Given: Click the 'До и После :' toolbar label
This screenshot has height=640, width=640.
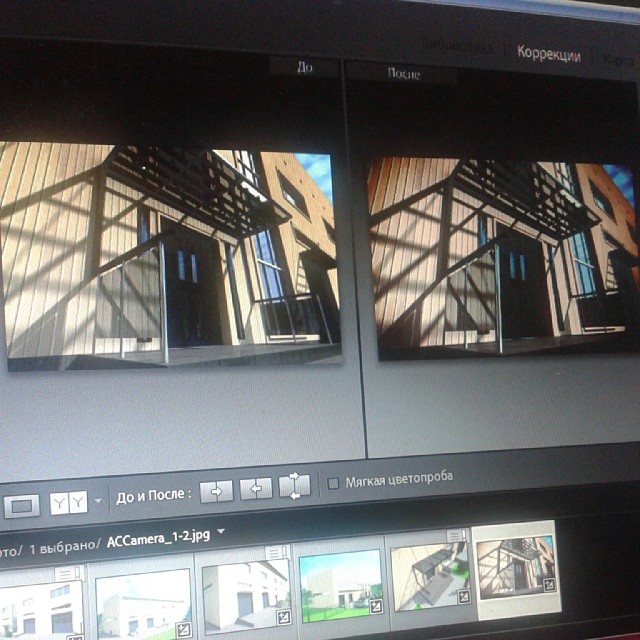Looking at the screenshot, I should tap(153, 496).
